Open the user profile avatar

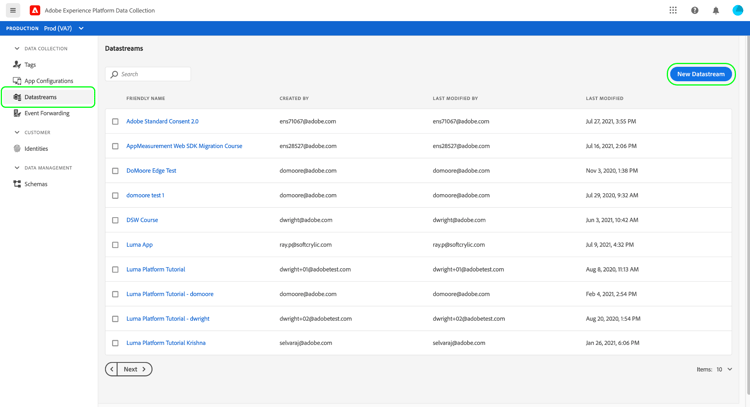[x=738, y=10]
